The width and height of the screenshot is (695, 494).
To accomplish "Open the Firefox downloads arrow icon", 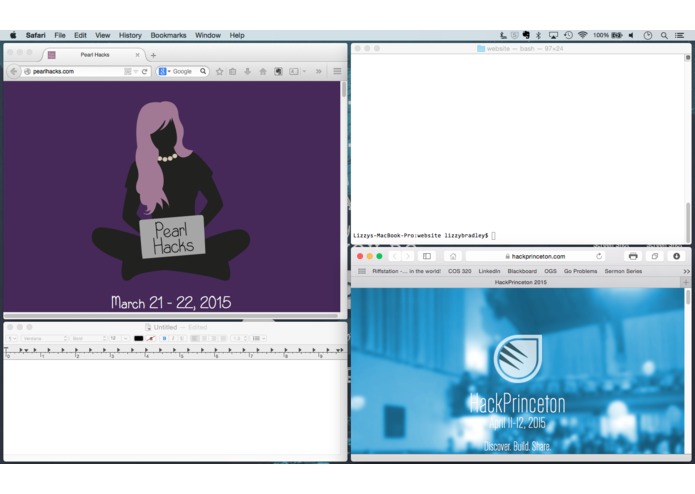I will [x=248, y=71].
